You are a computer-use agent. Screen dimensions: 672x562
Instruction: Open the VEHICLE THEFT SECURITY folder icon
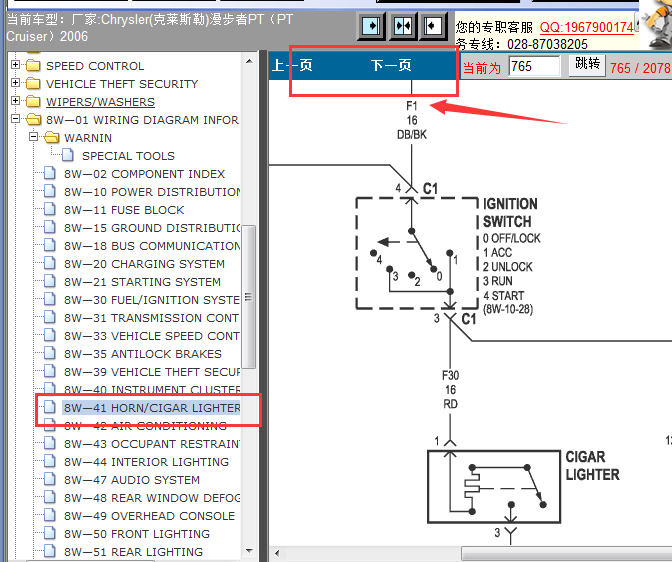pos(33,83)
